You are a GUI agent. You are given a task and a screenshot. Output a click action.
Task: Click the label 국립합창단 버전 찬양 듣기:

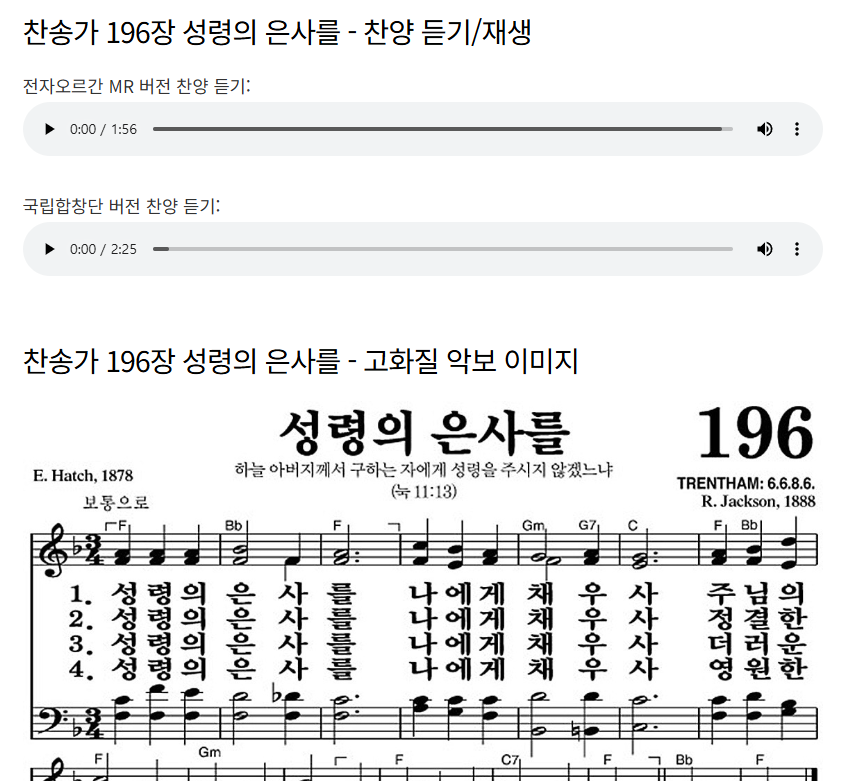[x=122, y=206]
